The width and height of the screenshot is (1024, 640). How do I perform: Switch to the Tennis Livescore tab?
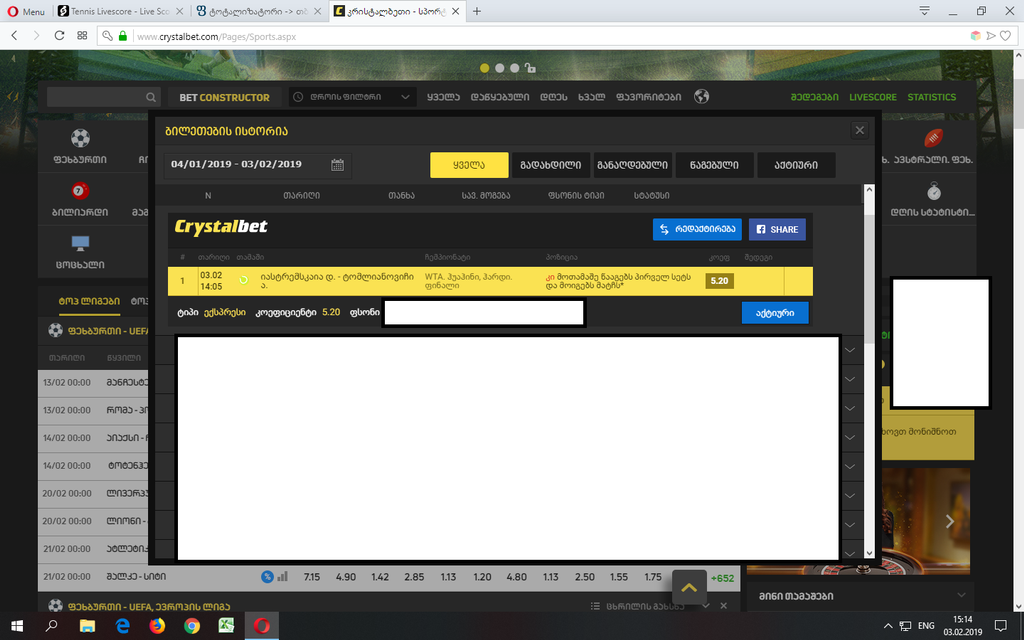coord(120,11)
